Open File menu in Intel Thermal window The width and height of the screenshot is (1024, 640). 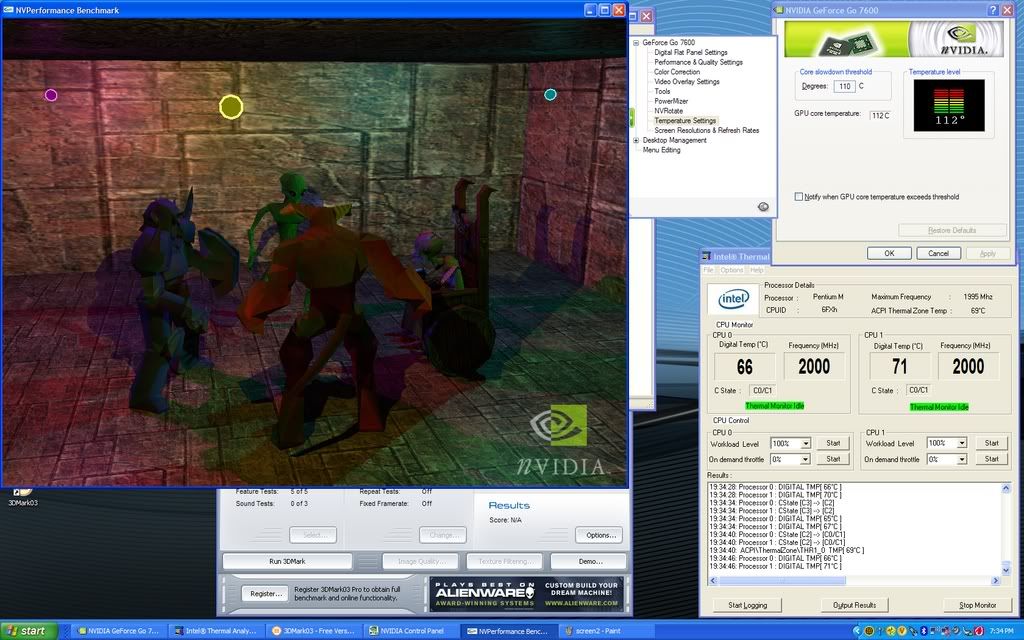coord(708,270)
